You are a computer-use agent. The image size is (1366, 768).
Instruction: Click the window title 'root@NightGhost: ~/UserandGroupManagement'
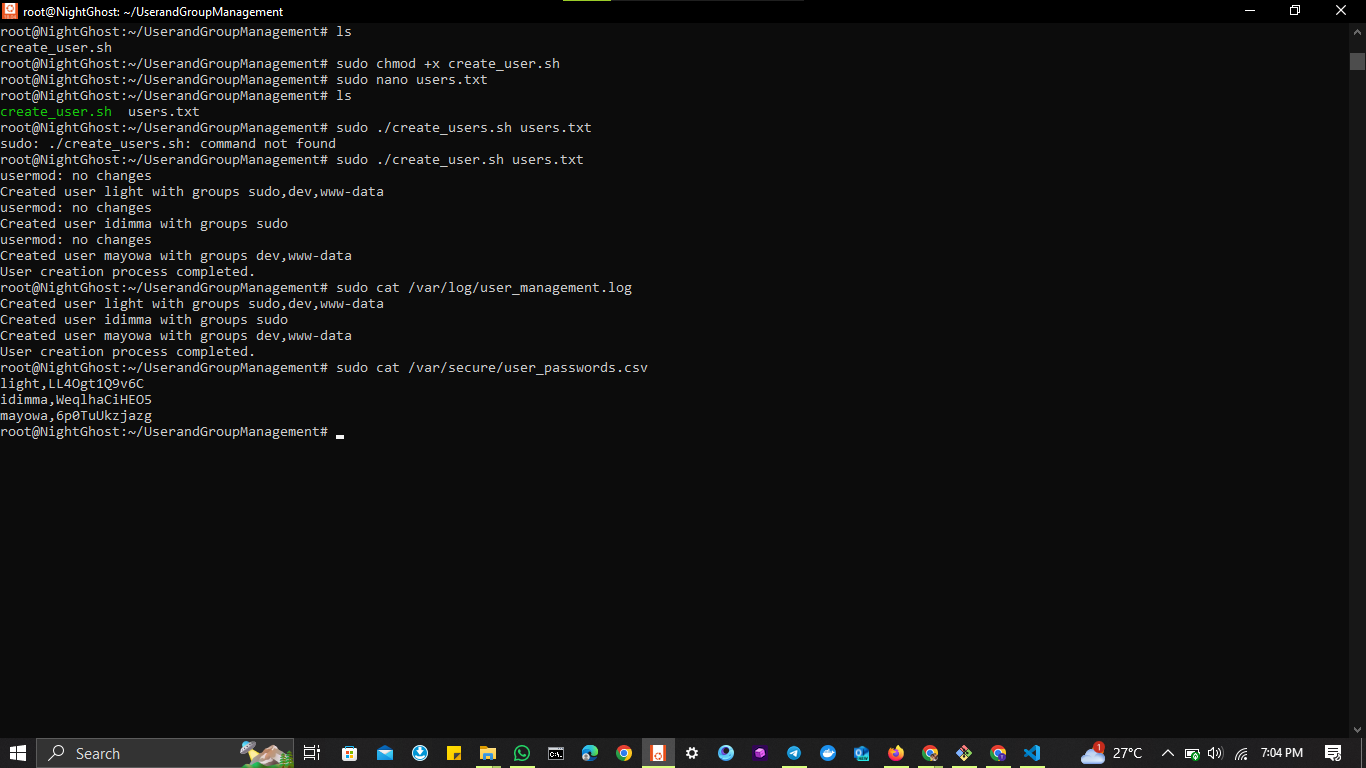(153, 12)
